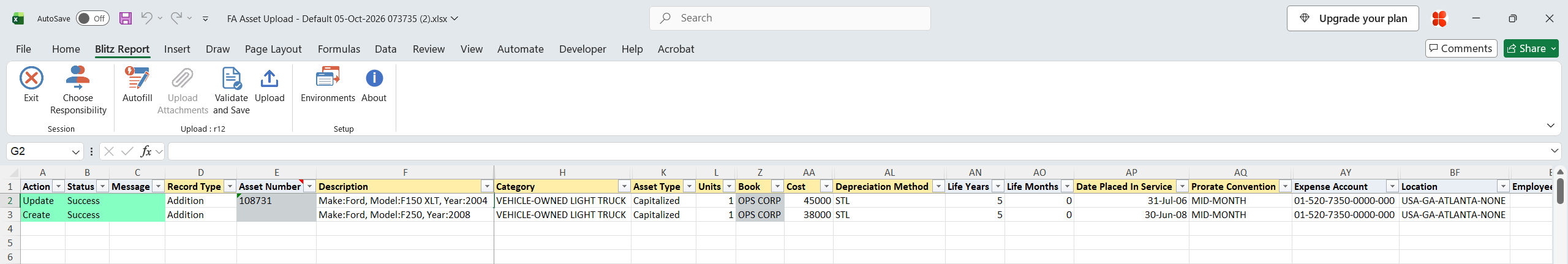Switch to the Formulas tab
The height and width of the screenshot is (264, 1568).
[x=339, y=49]
